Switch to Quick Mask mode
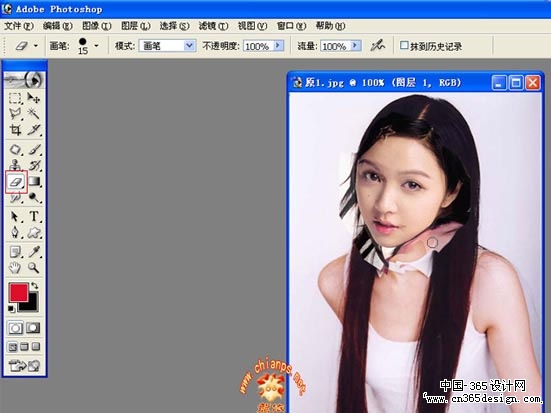 tap(33, 328)
